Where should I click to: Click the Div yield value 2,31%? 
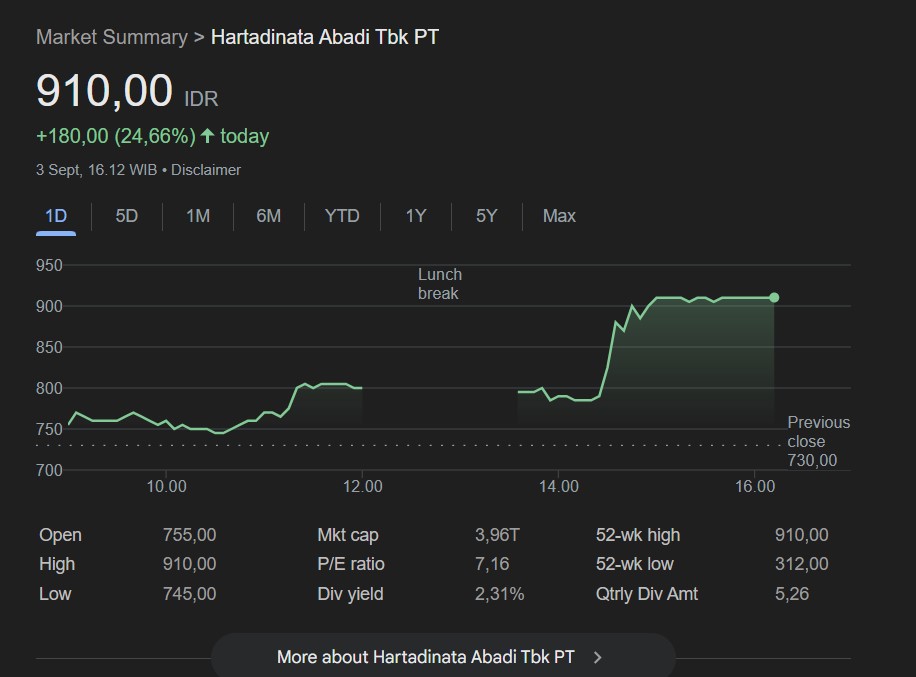click(x=499, y=594)
